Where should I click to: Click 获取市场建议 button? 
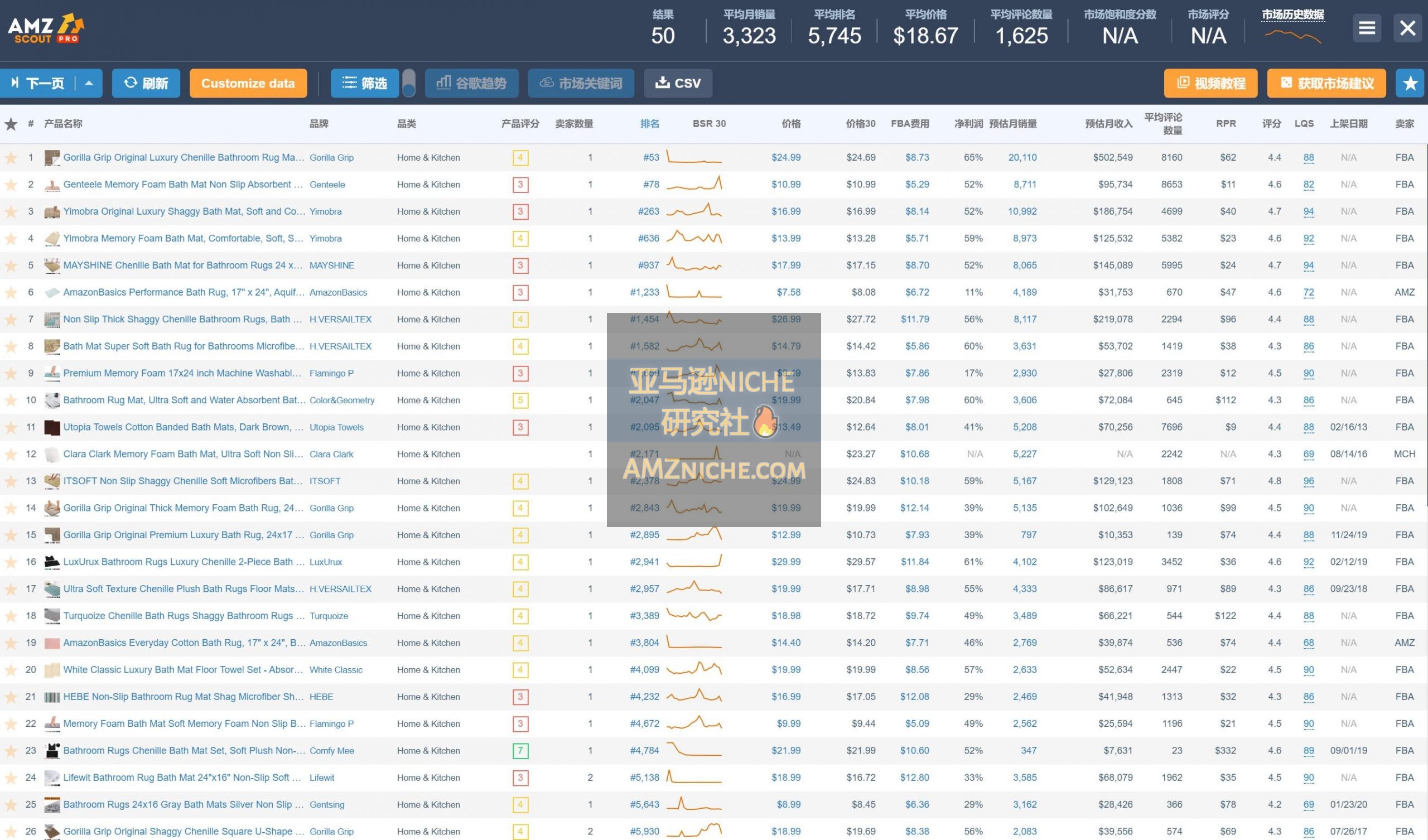(1326, 83)
